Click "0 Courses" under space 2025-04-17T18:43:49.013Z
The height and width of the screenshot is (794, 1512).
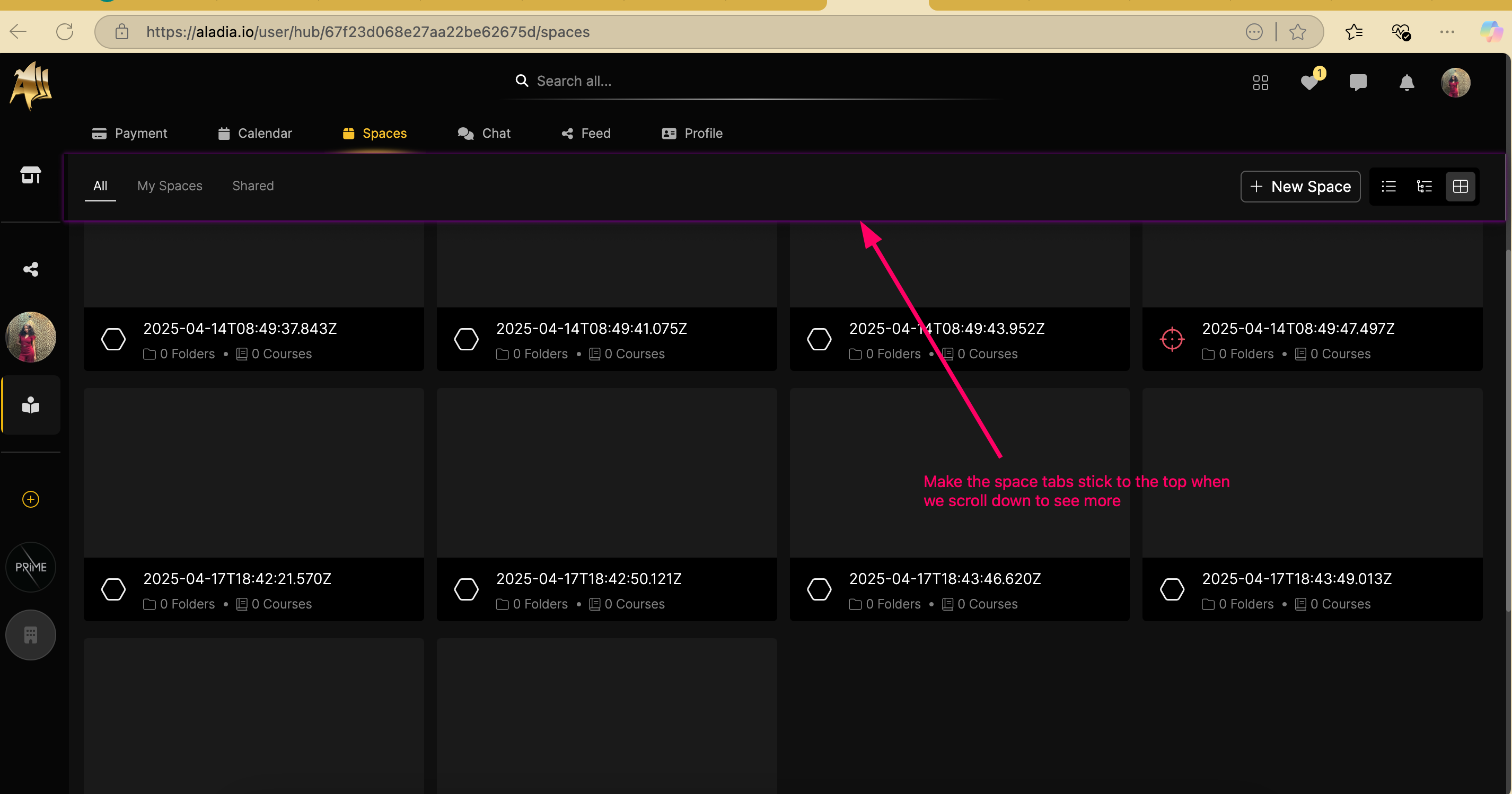point(1333,604)
